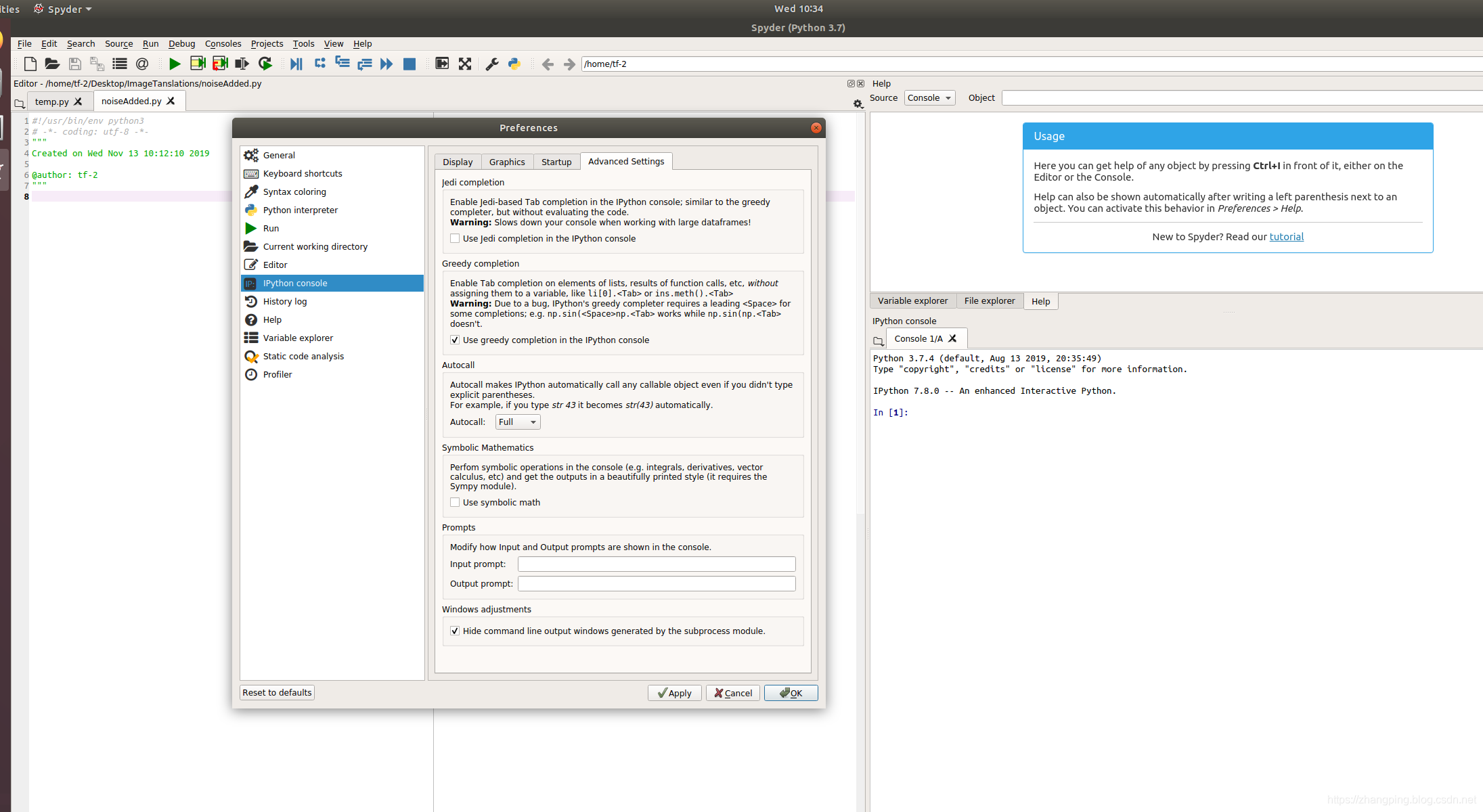The image size is (1483, 812).
Task: Open the Help Source Console dropdown
Action: tap(929, 97)
